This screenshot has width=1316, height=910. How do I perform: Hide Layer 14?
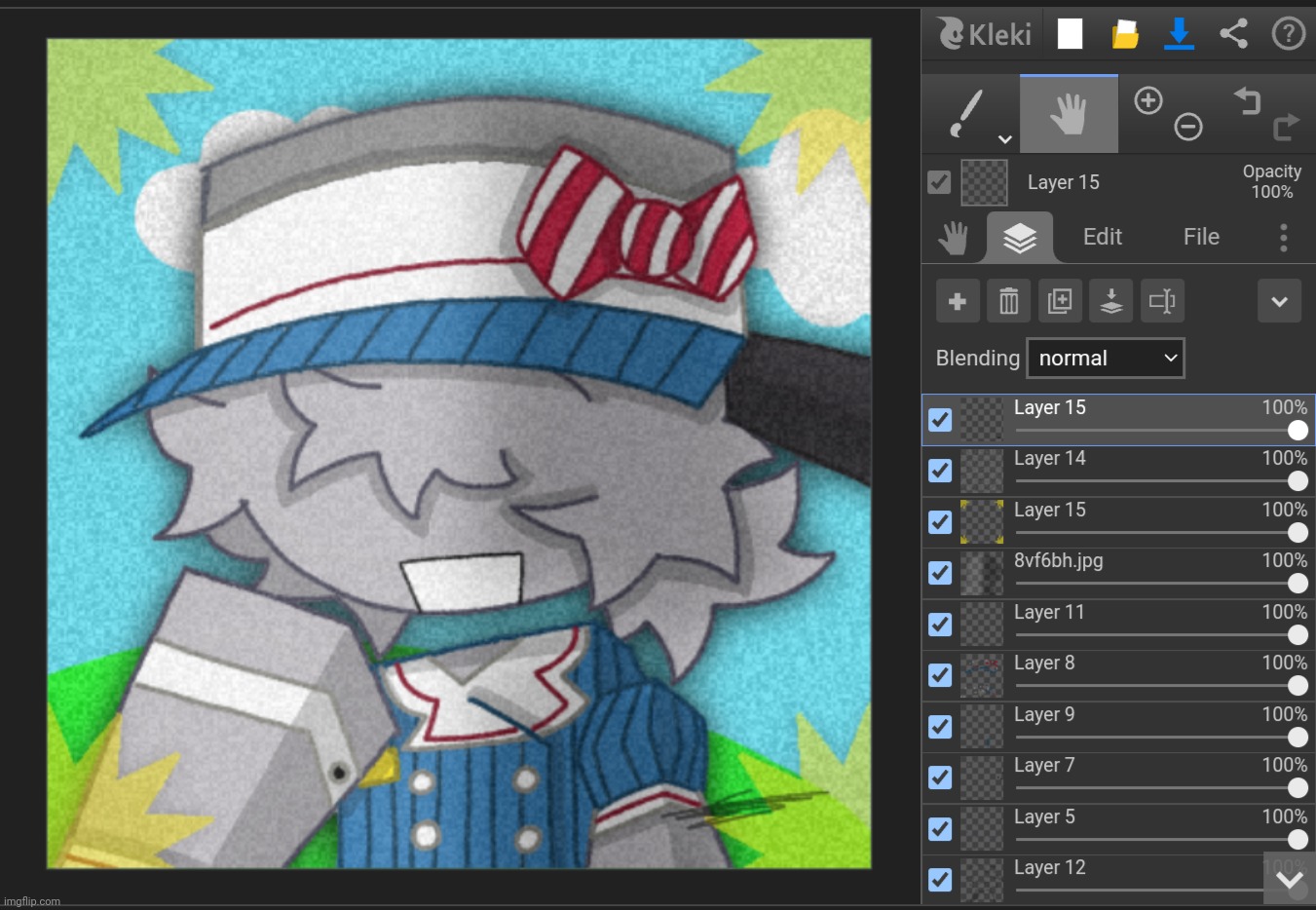tap(940, 471)
